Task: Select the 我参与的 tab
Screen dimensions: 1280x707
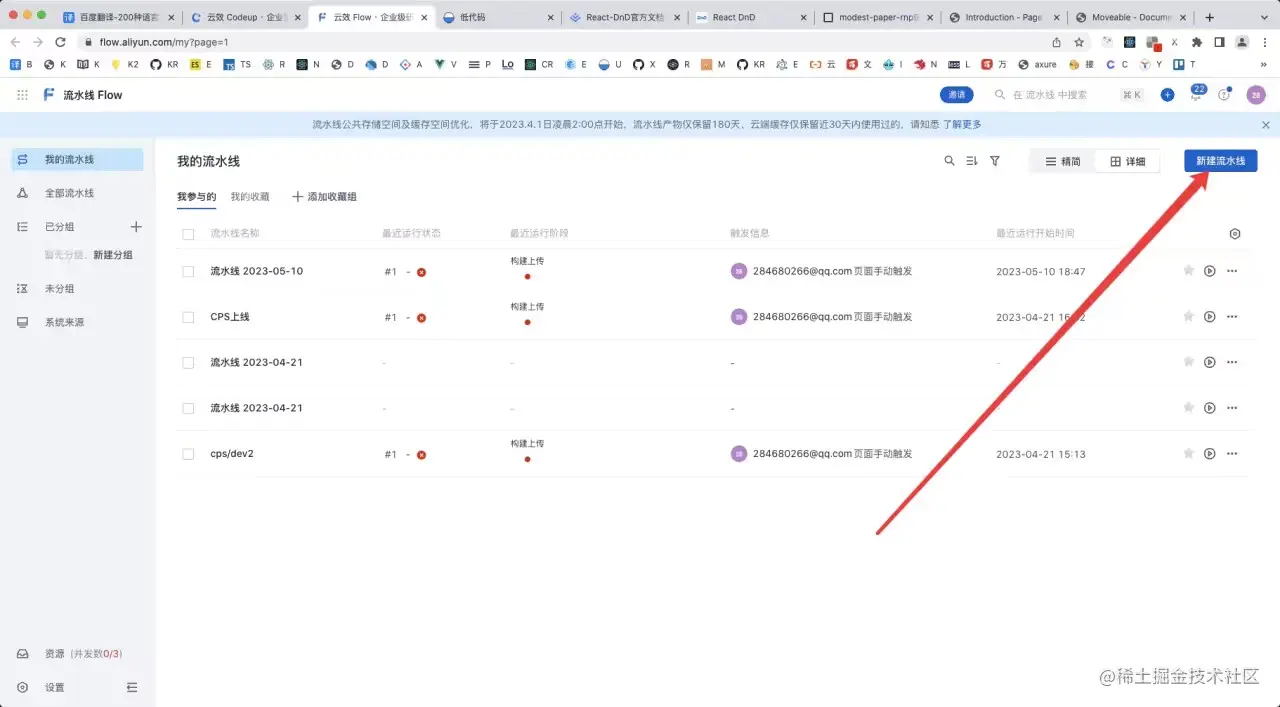Action: (x=196, y=197)
